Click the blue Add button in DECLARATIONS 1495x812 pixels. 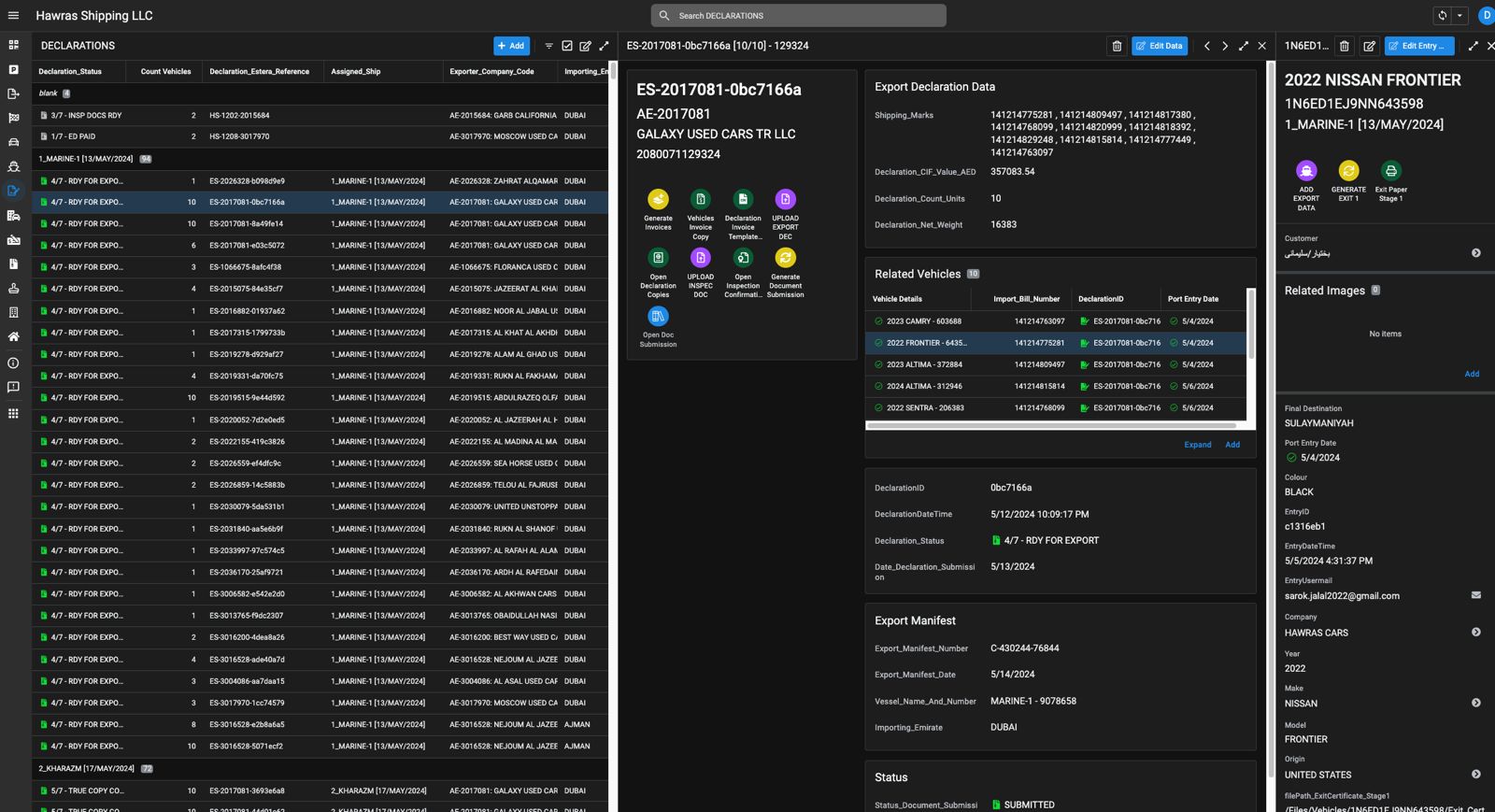click(512, 46)
